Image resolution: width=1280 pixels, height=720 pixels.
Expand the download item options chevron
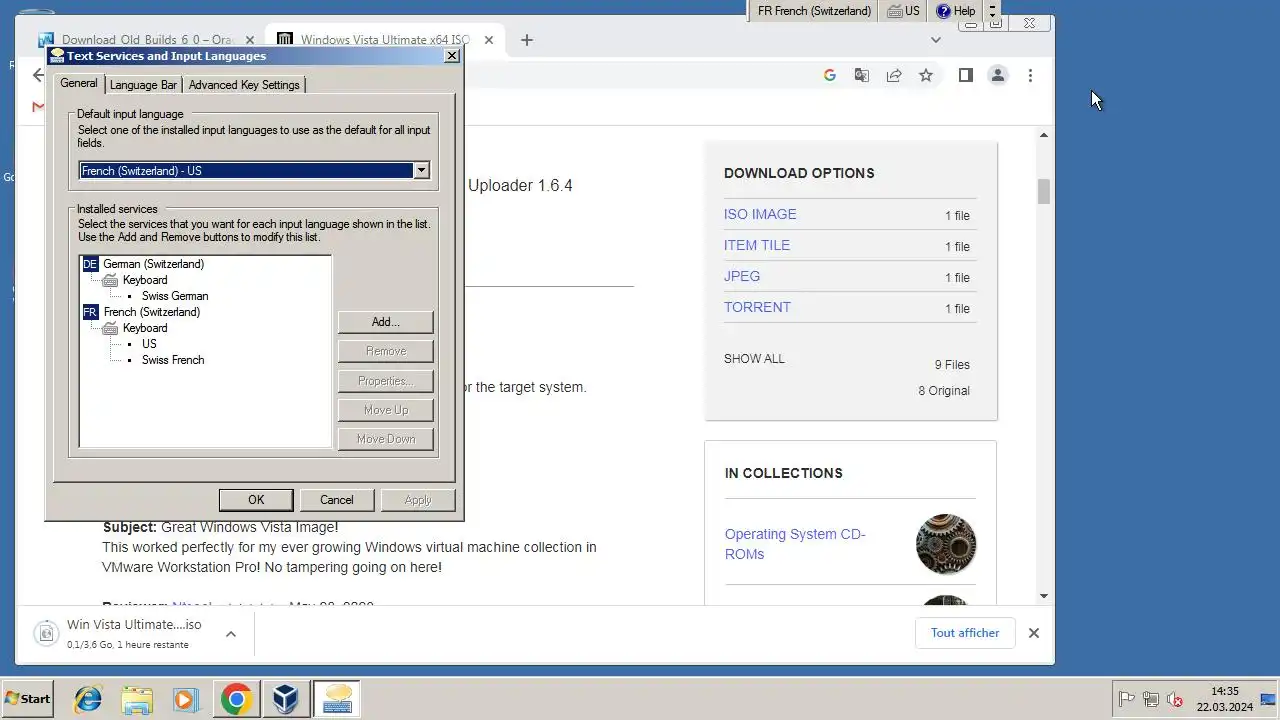click(231, 634)
